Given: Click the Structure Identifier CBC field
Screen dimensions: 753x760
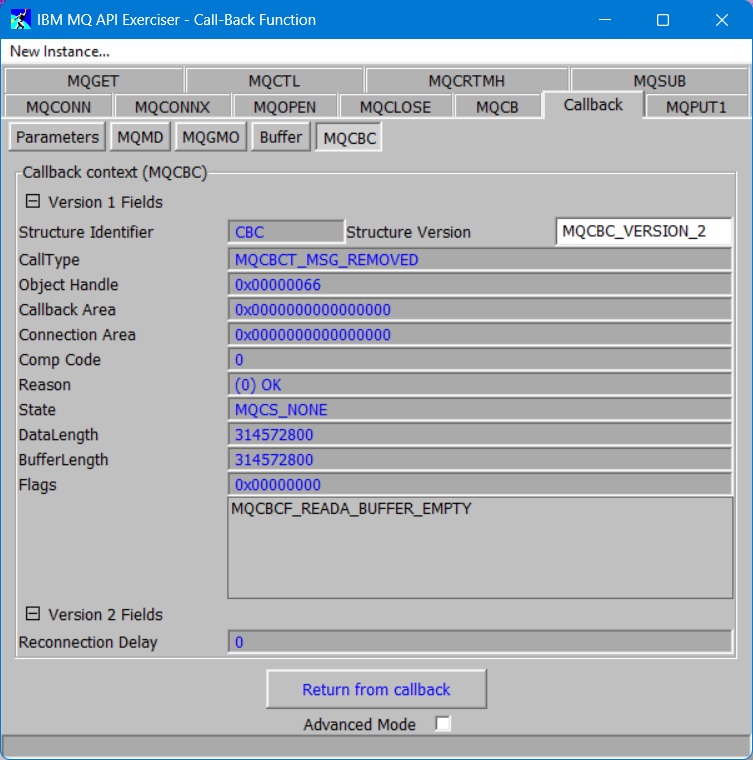Looking at the screenshot, I should (x=286, y=232).
